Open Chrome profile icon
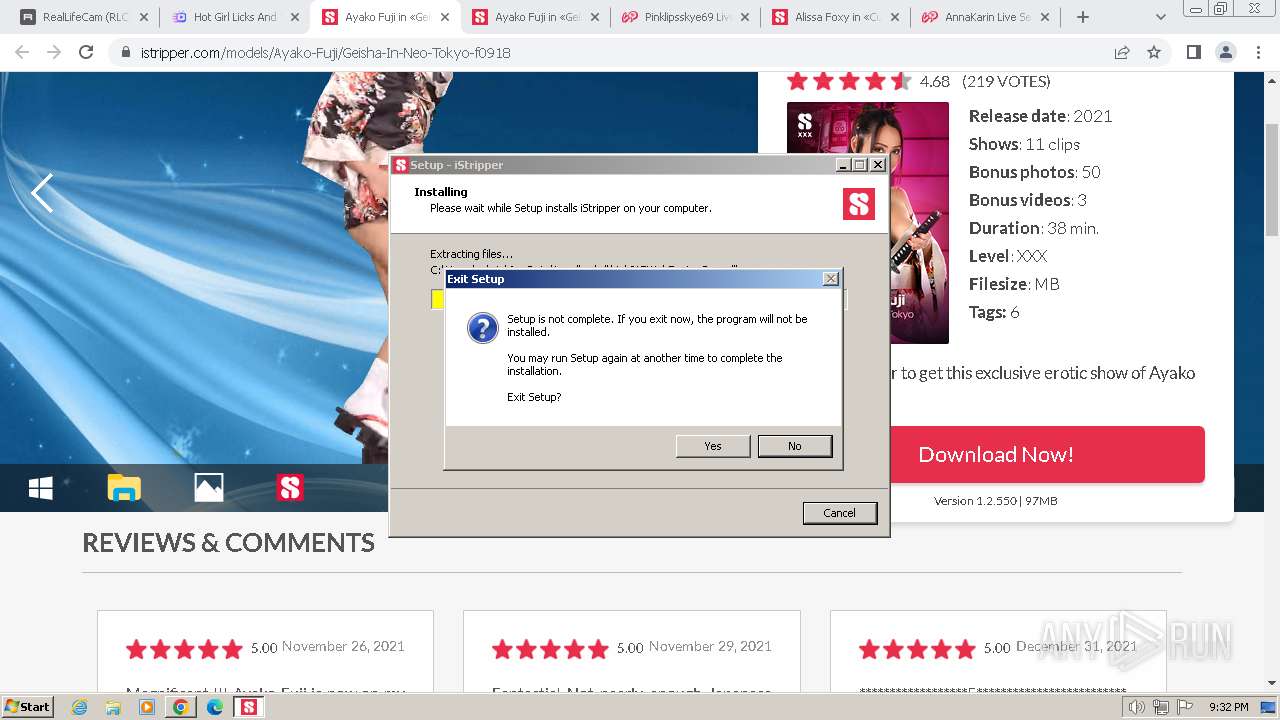 coord(1225,52)
